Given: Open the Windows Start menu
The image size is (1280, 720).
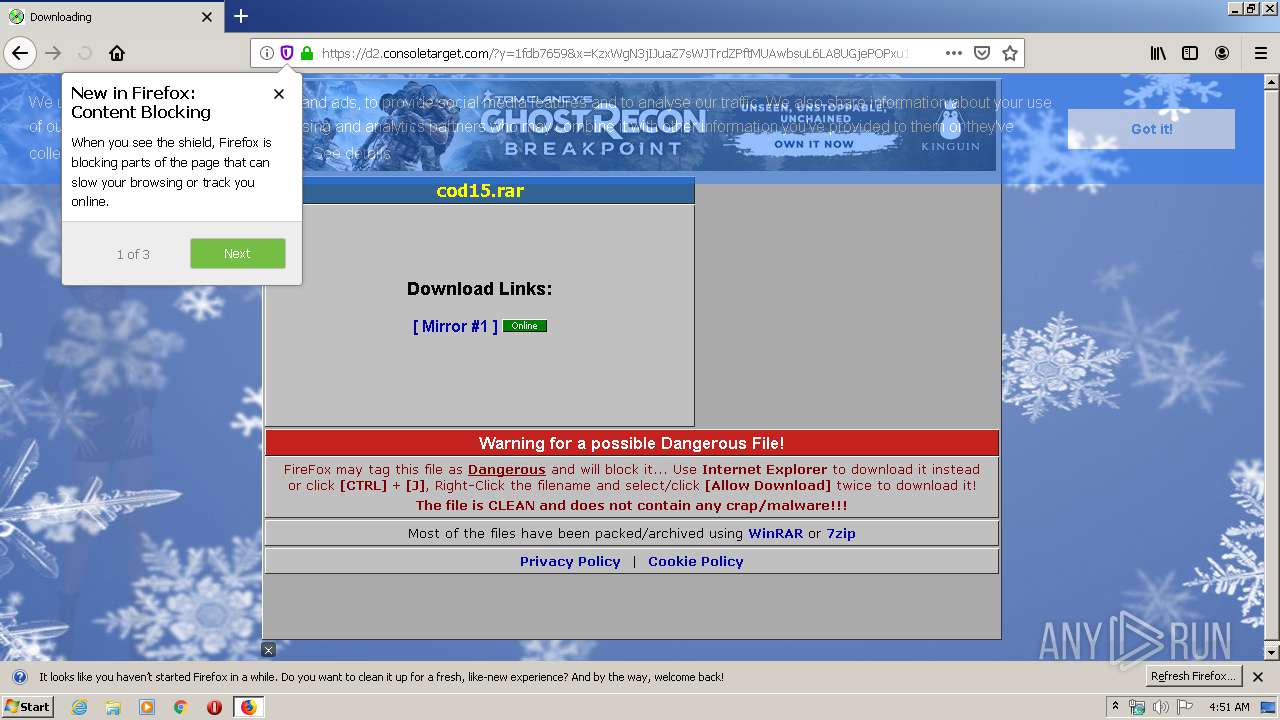Looking at the screenshot, I should pyautogui.click(x=27, y=706).
